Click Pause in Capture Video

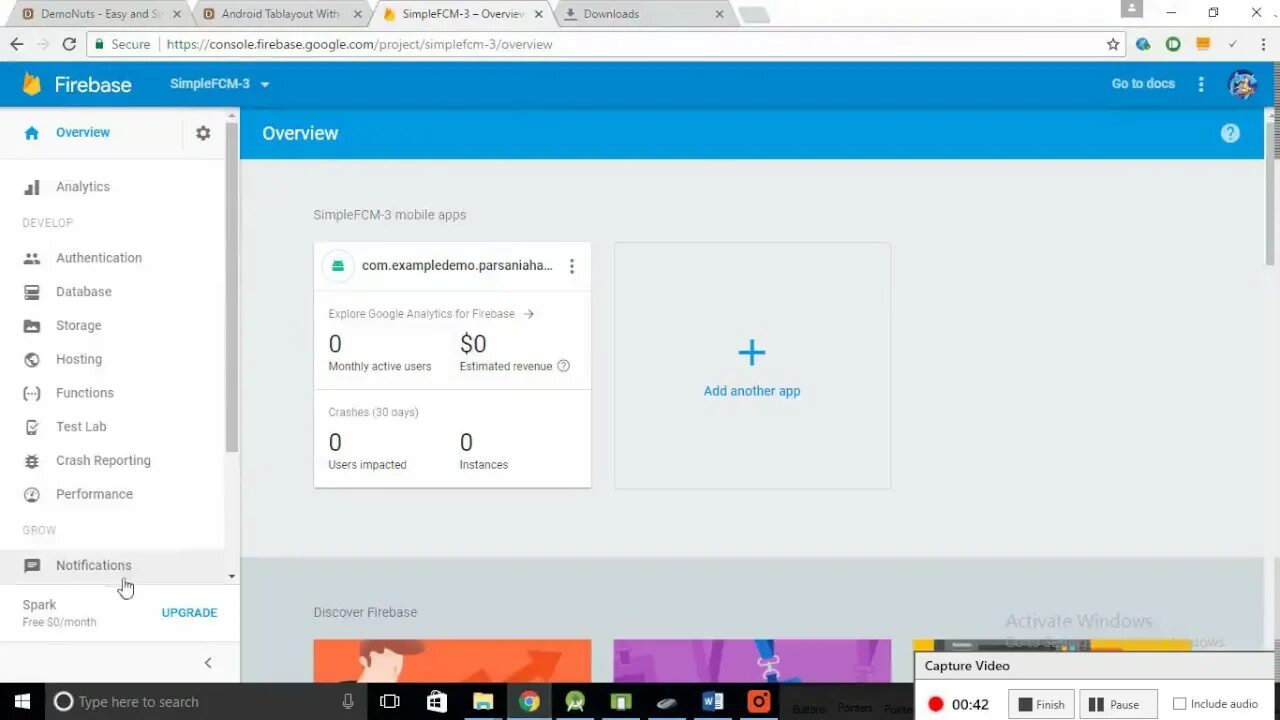click(x=1118, y=704)
